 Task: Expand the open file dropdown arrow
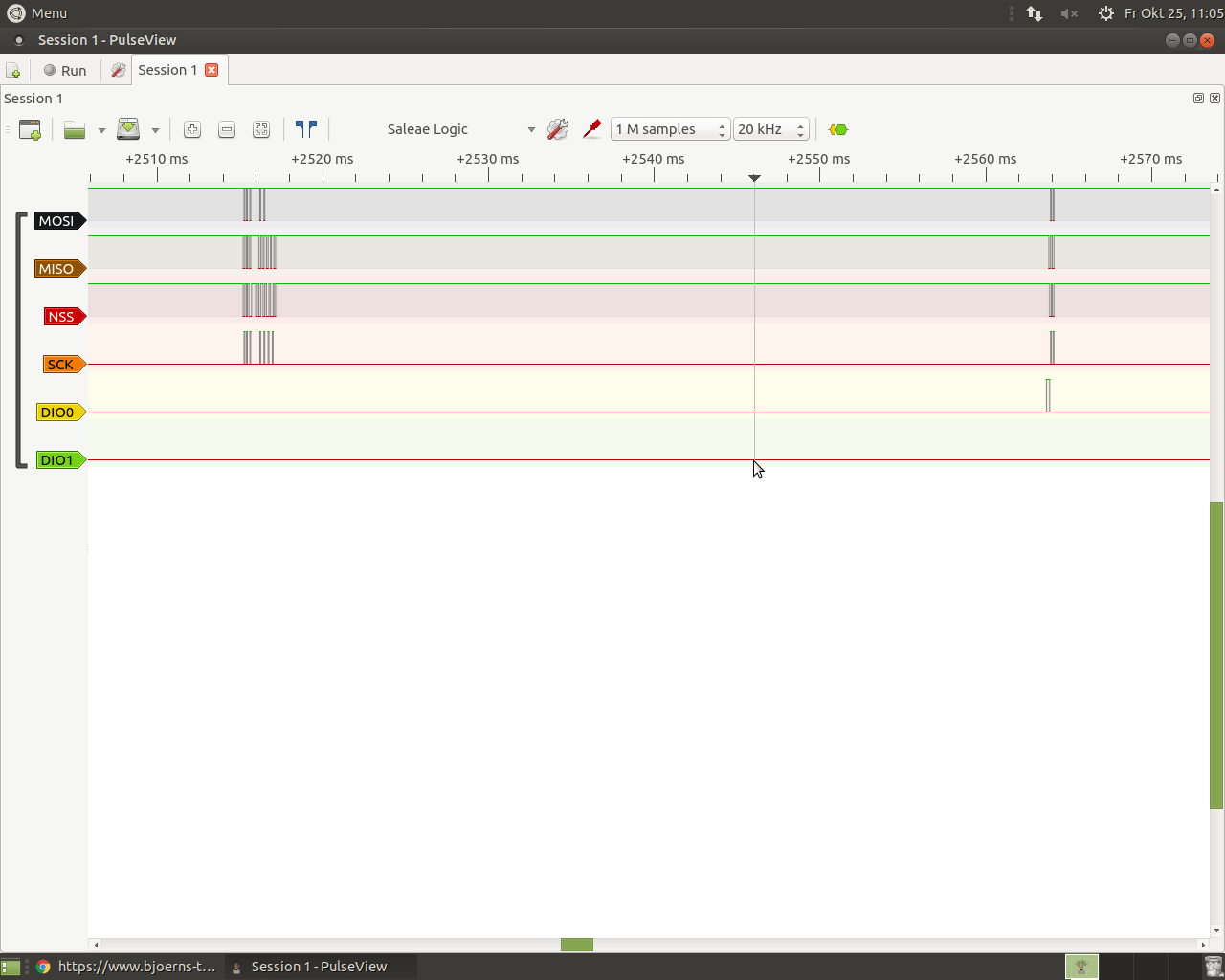coord(101,130)
